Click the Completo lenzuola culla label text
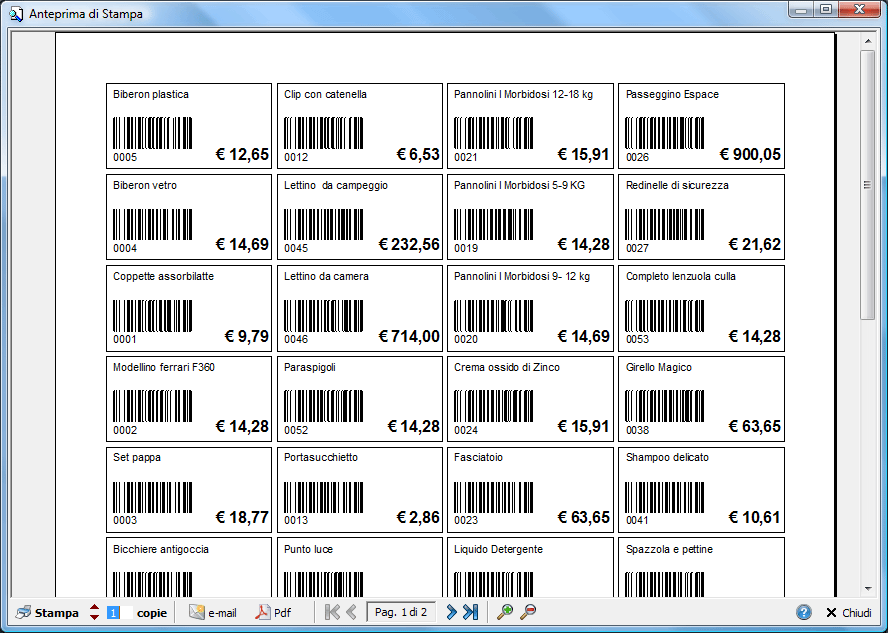Image resolution: width=888 pixels, height=633 pixels. tap(681, 276)
